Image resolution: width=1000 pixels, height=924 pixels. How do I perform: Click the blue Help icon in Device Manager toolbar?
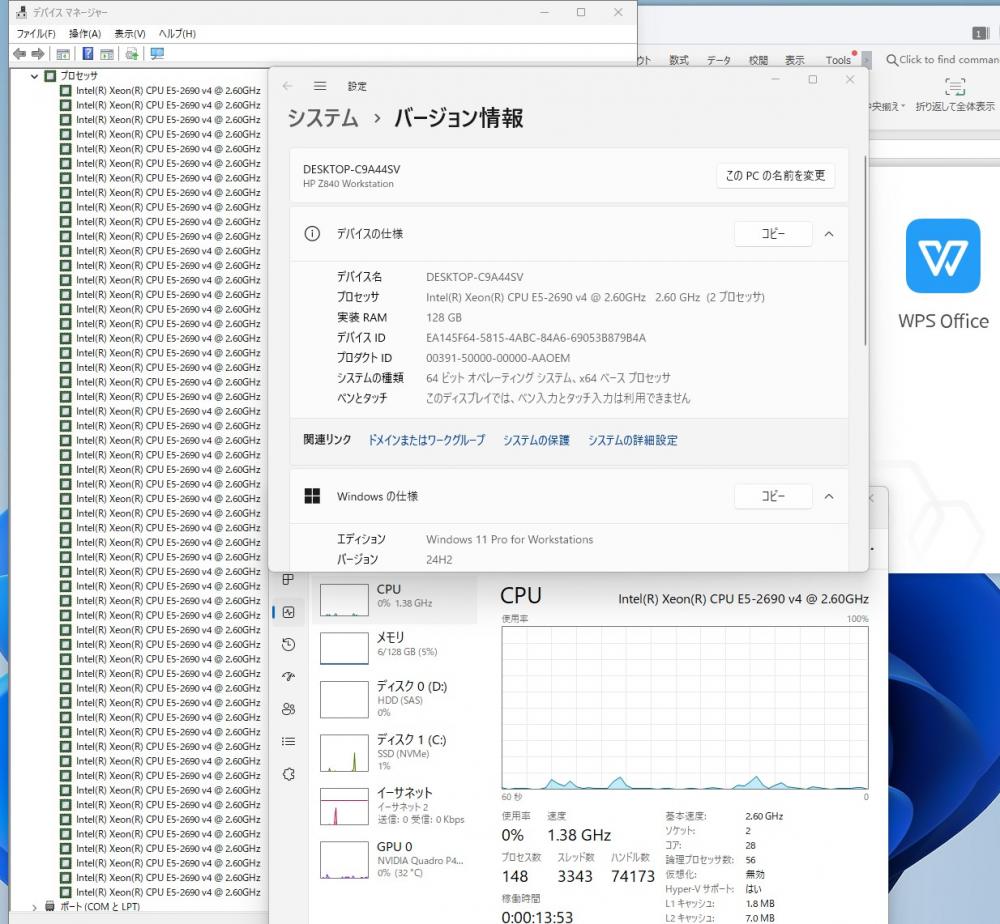tap(88, 54)
